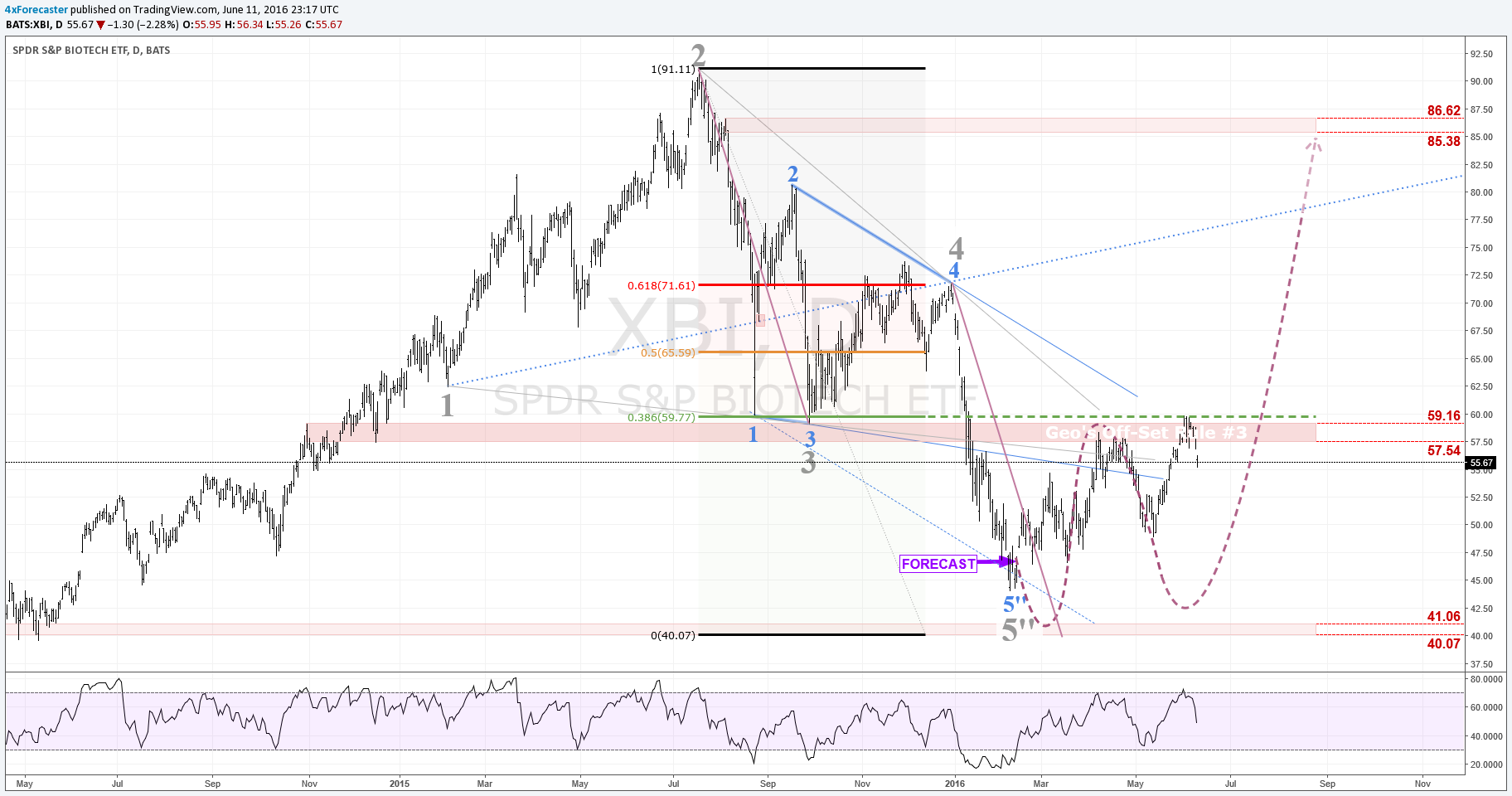The width and height of the screenshot is (1512, 796).
Task: Select the 0.618(71.61) Fibonacci label
Action: 661,285
